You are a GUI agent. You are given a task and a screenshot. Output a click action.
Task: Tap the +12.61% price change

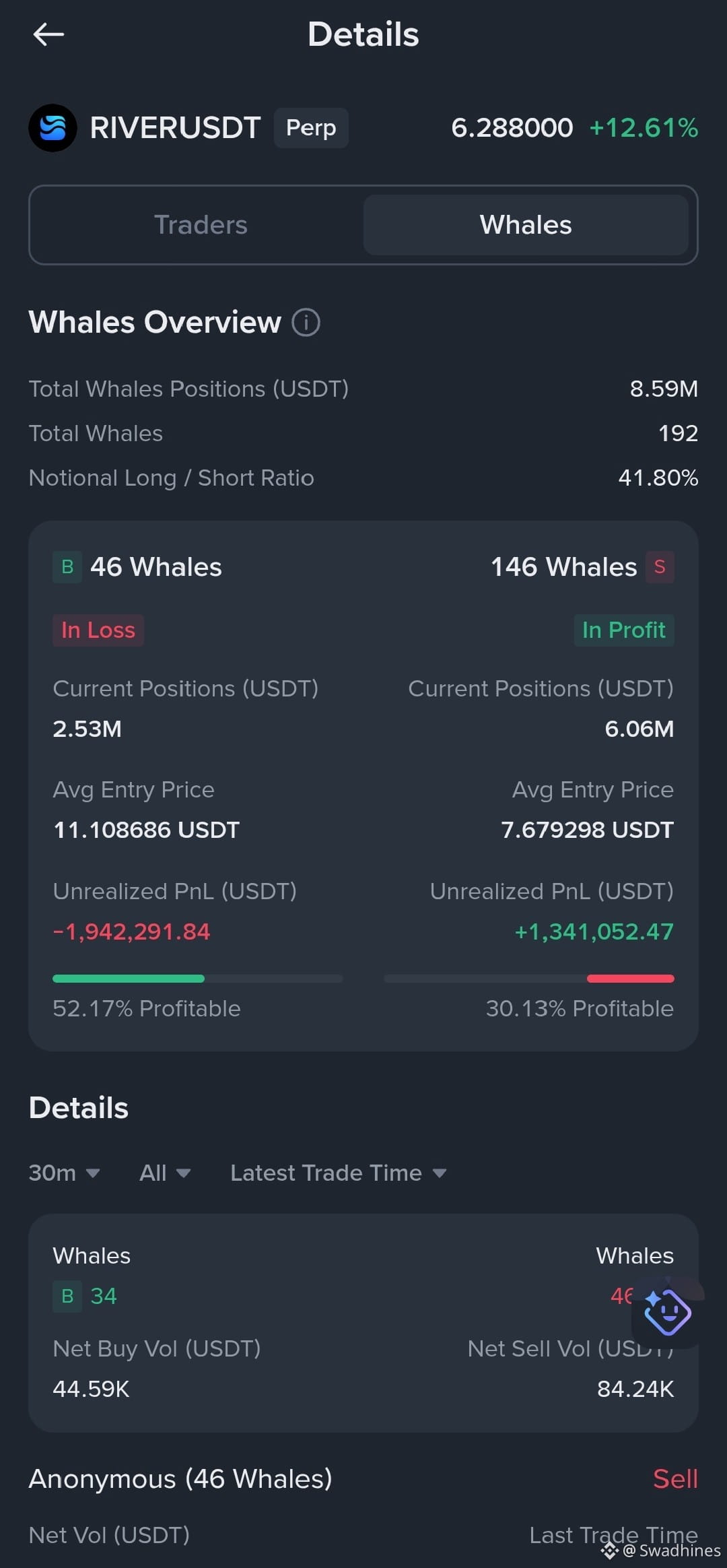644,127
